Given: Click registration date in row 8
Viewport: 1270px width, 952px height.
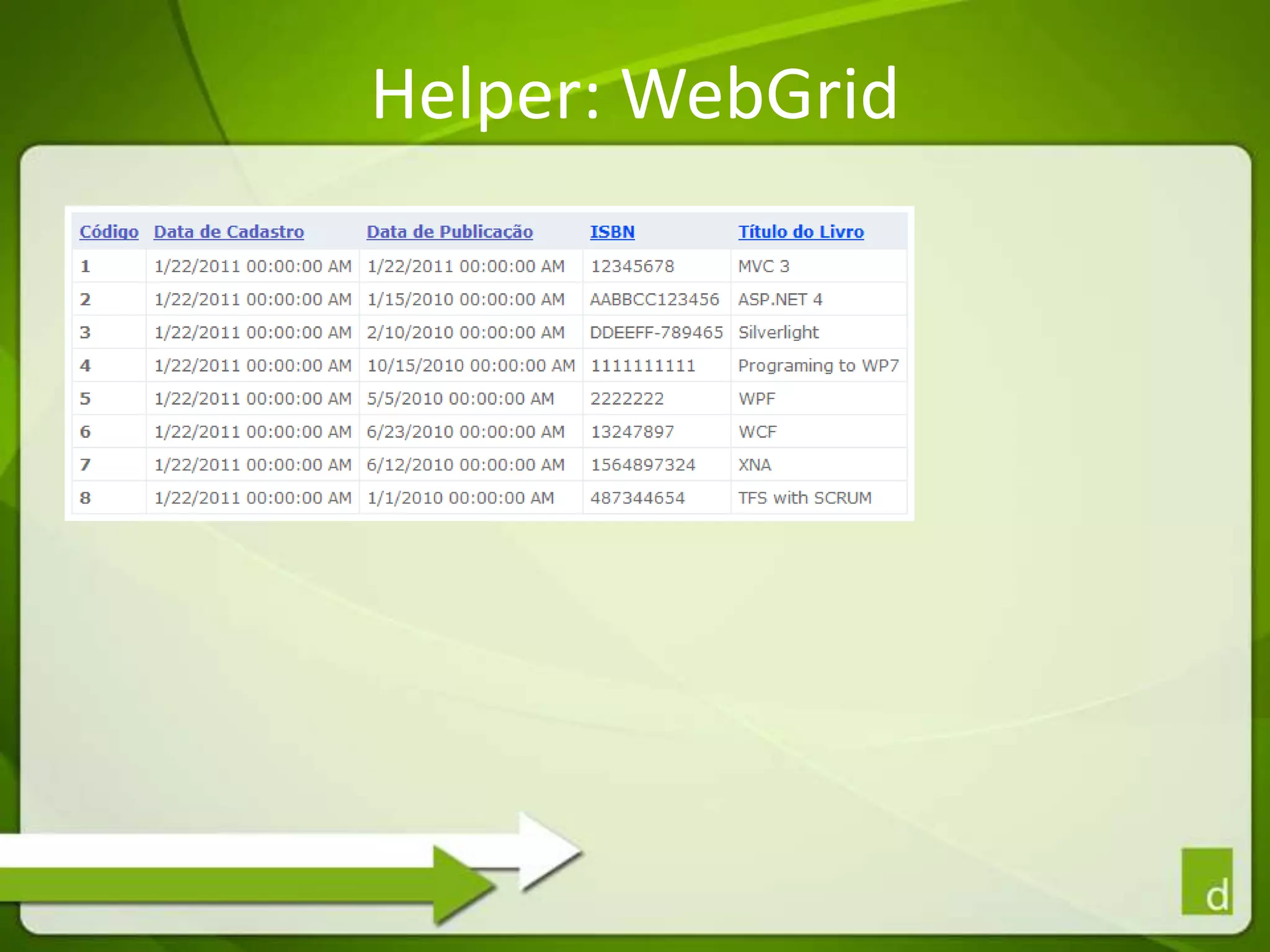Looking at the screenshot, I should pos(253,498).
